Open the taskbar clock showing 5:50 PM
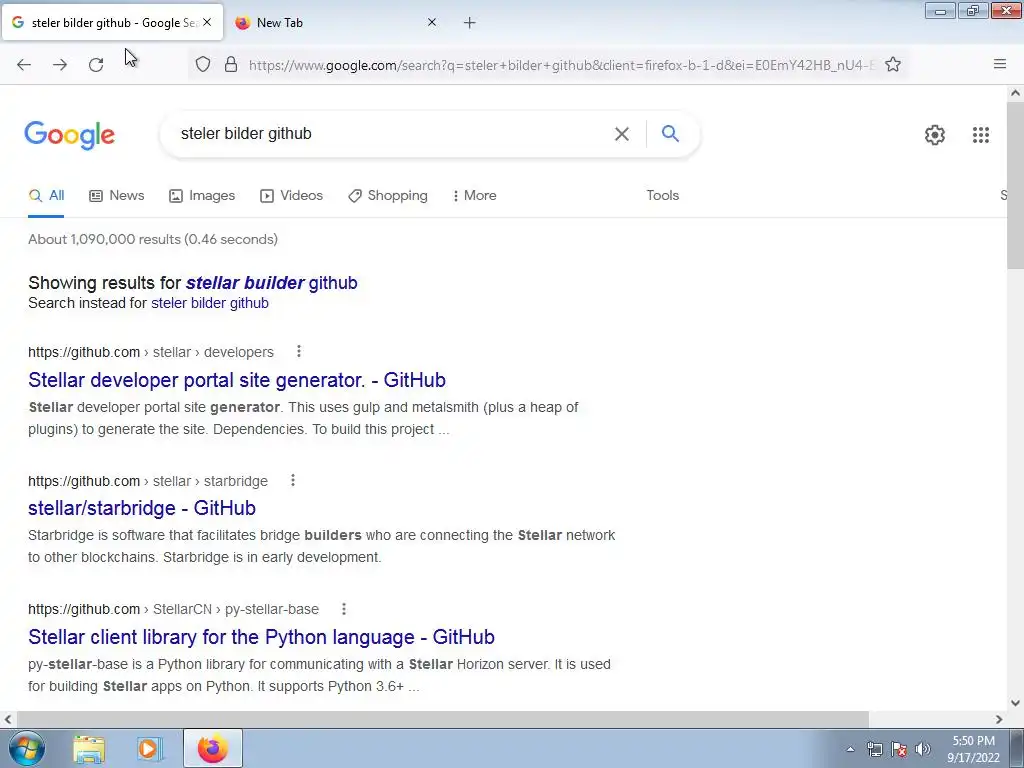1024x768 pixels. 973,749
